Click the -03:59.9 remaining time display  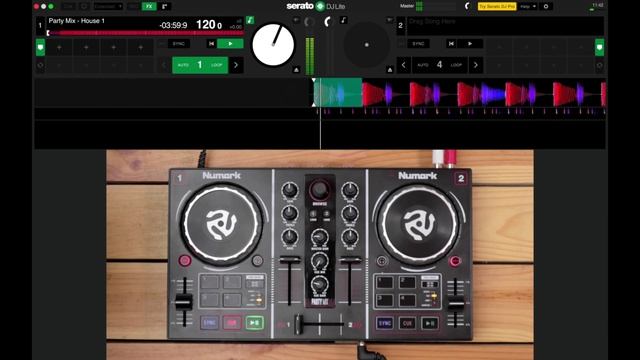[x=173, y=25]
